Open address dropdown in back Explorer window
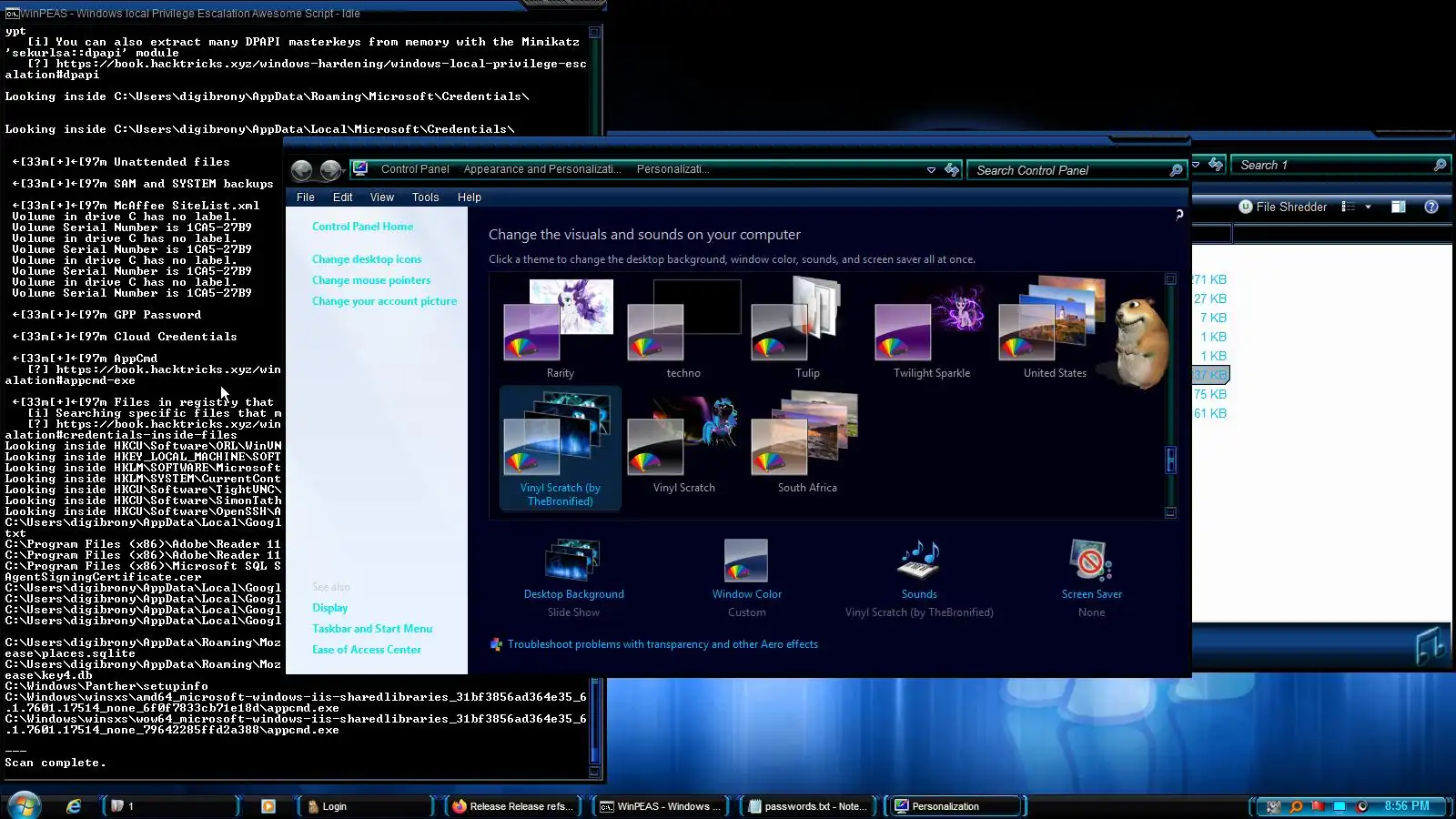The width and height of the screenshot is (1456, 819). (x=1196, y=165)
